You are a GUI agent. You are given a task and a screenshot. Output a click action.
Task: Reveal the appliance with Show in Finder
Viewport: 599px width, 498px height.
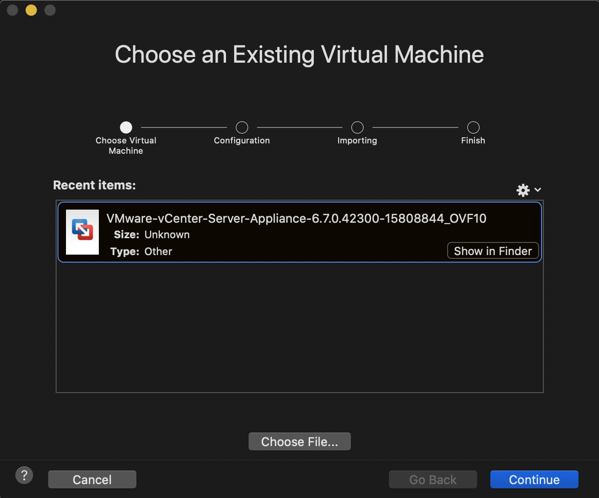[493, 251]
